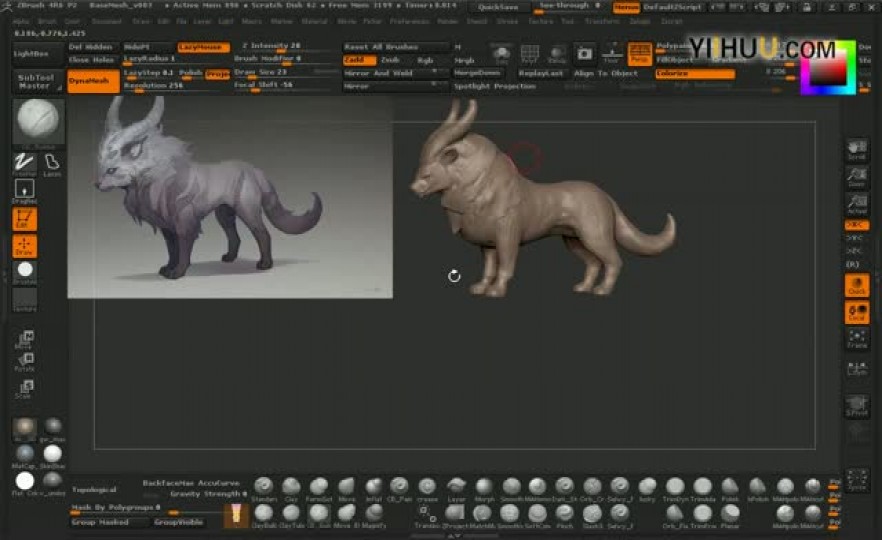Click the MergeDown button
882x540 pixels.
[477, 73]
